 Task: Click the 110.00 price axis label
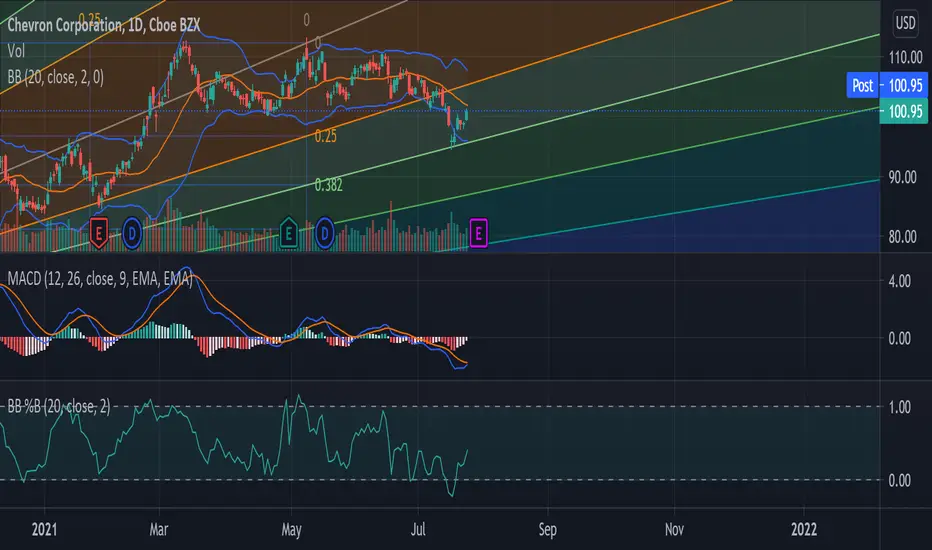(x=905, y=58)
